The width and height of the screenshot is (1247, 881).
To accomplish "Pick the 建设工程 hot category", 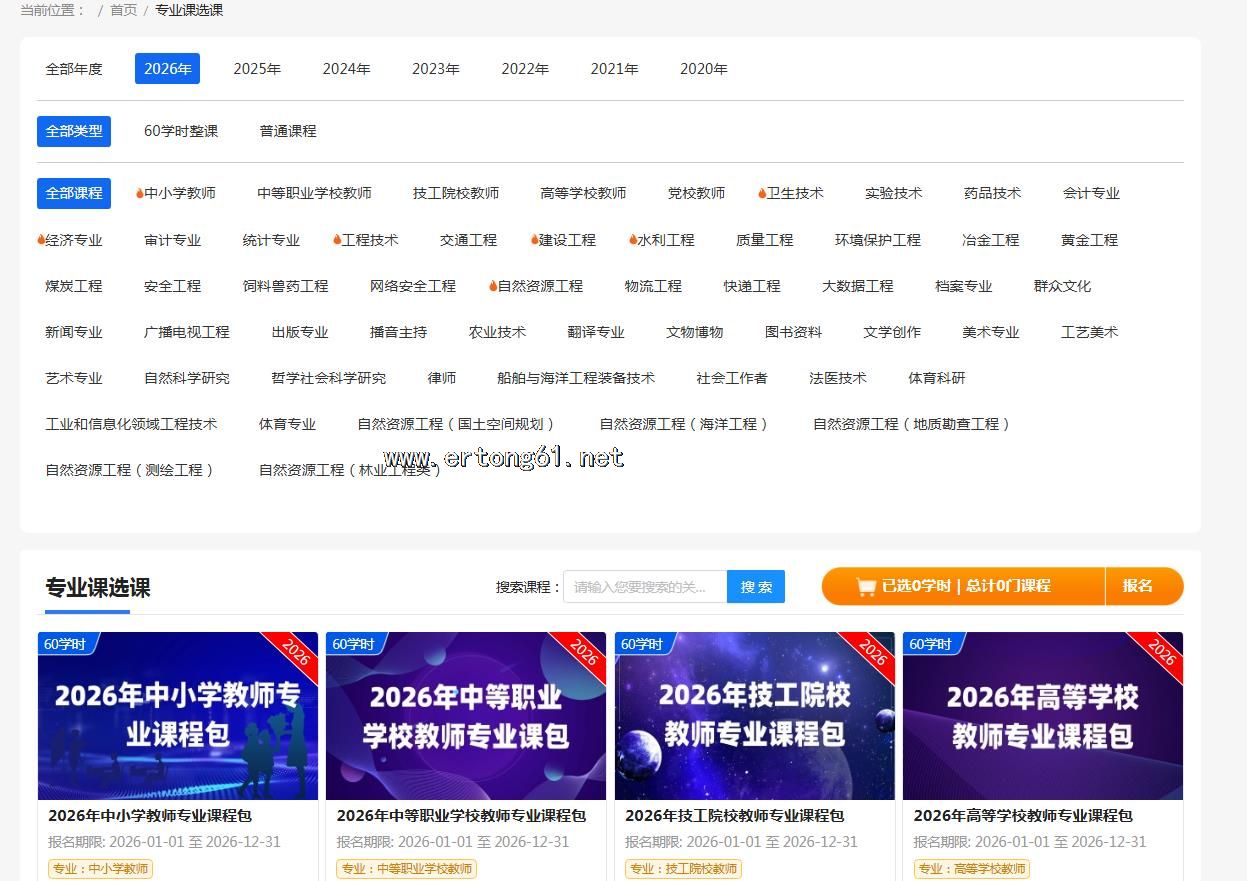I will 566,240.
